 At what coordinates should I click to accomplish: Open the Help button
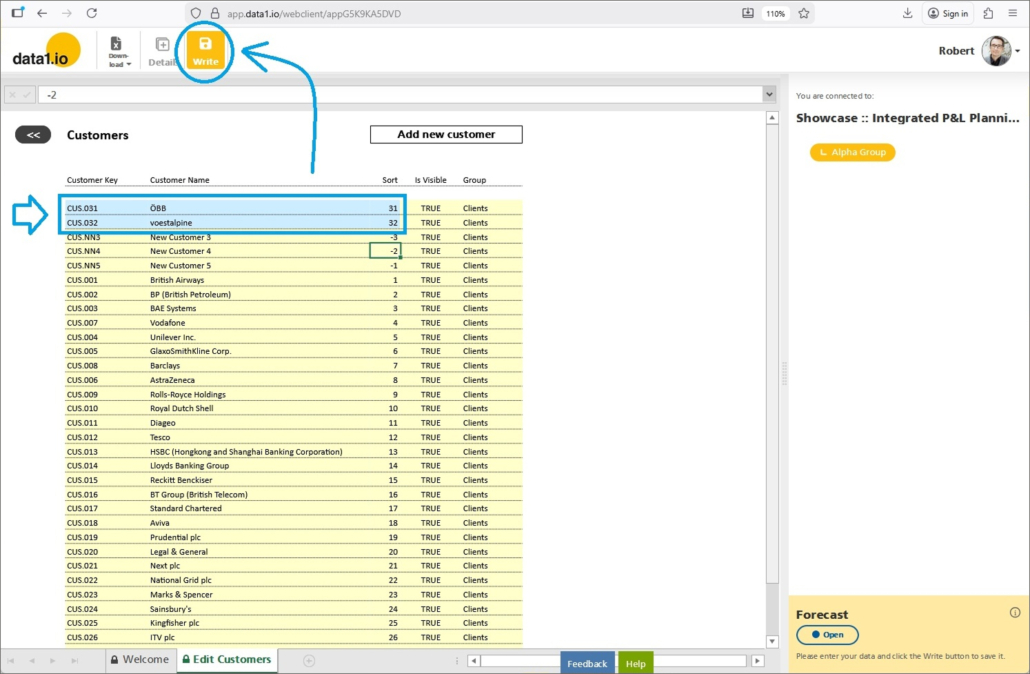(x=635, y=663)
